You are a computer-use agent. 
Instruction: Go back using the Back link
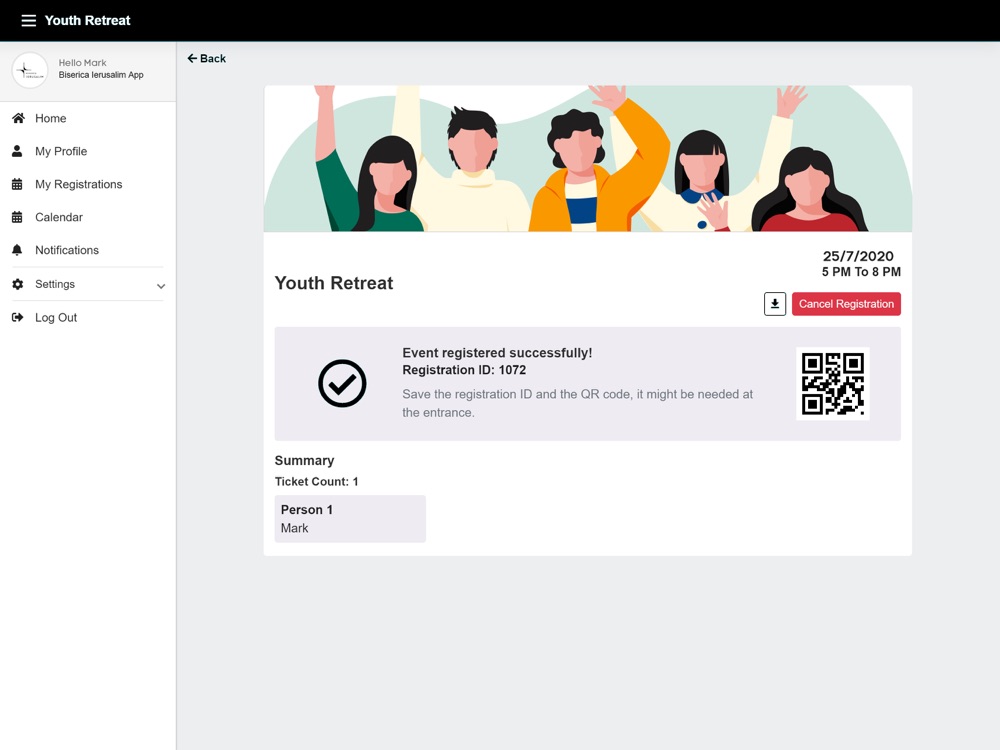207,59
